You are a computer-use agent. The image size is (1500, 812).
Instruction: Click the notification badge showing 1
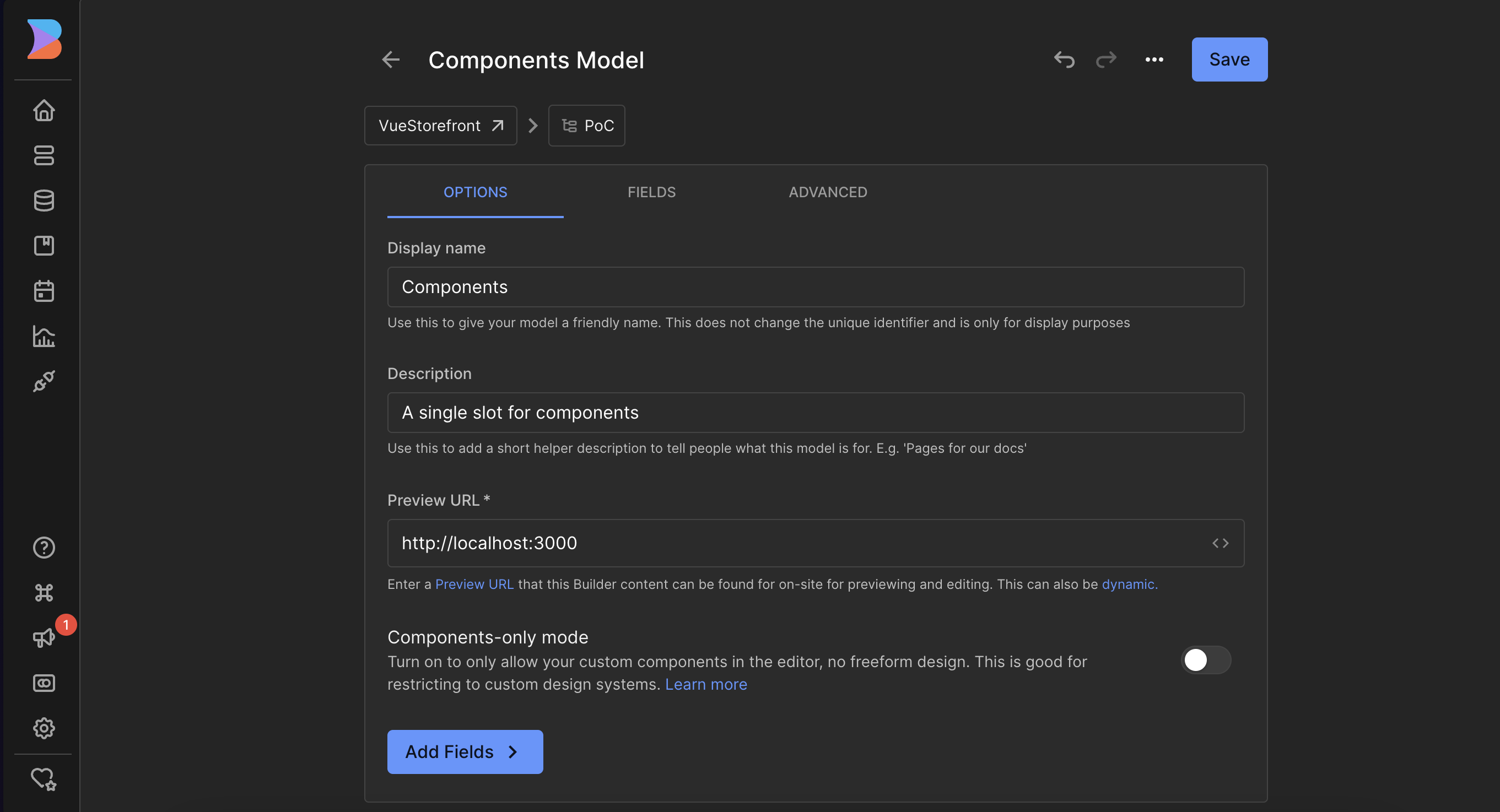point(66,625)
